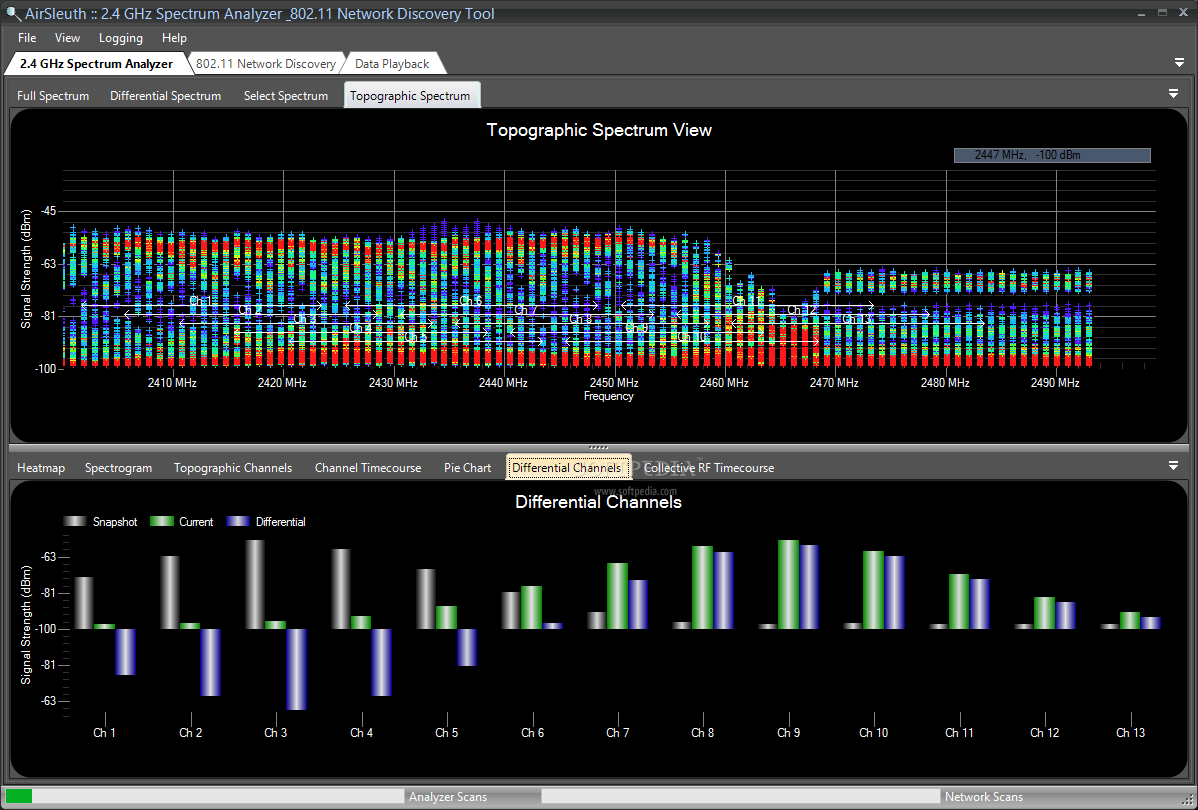Viewport: 1198px width, 810px height.
Task: Expand the spectrum views dropdown arrow
Action: [x=1174, y=94]
